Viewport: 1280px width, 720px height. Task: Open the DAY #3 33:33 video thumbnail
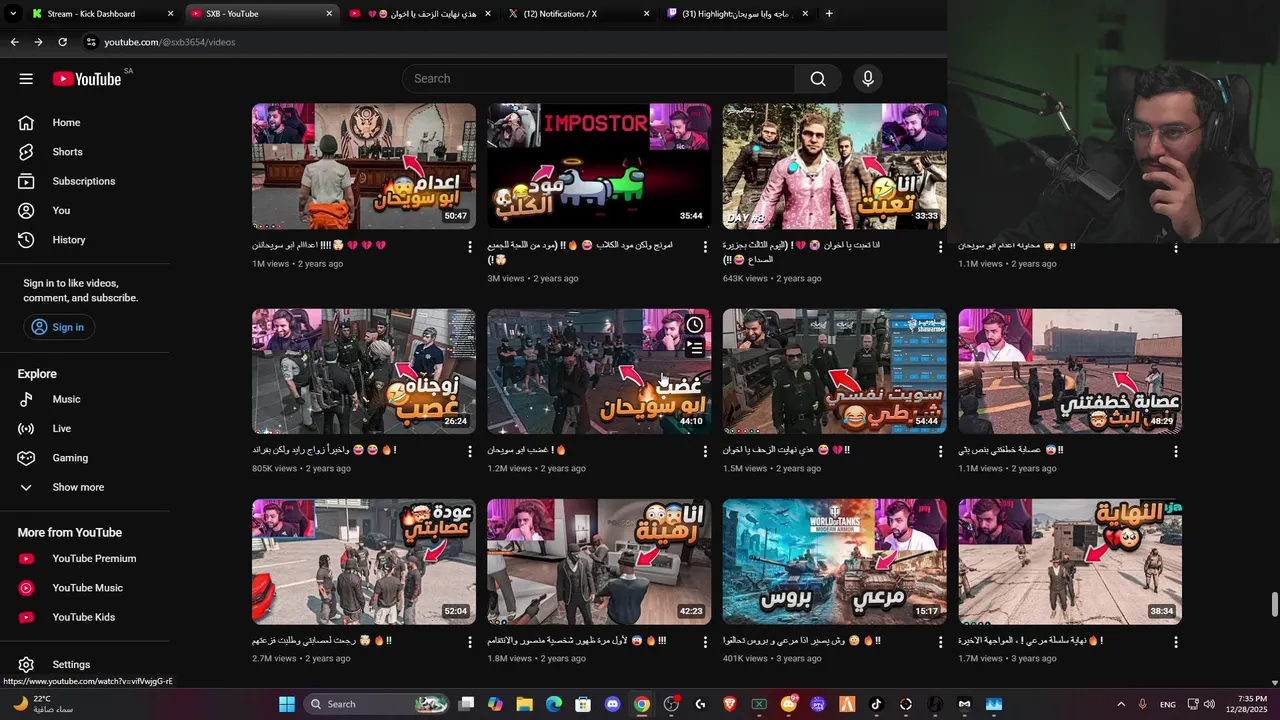click(834, 166)
